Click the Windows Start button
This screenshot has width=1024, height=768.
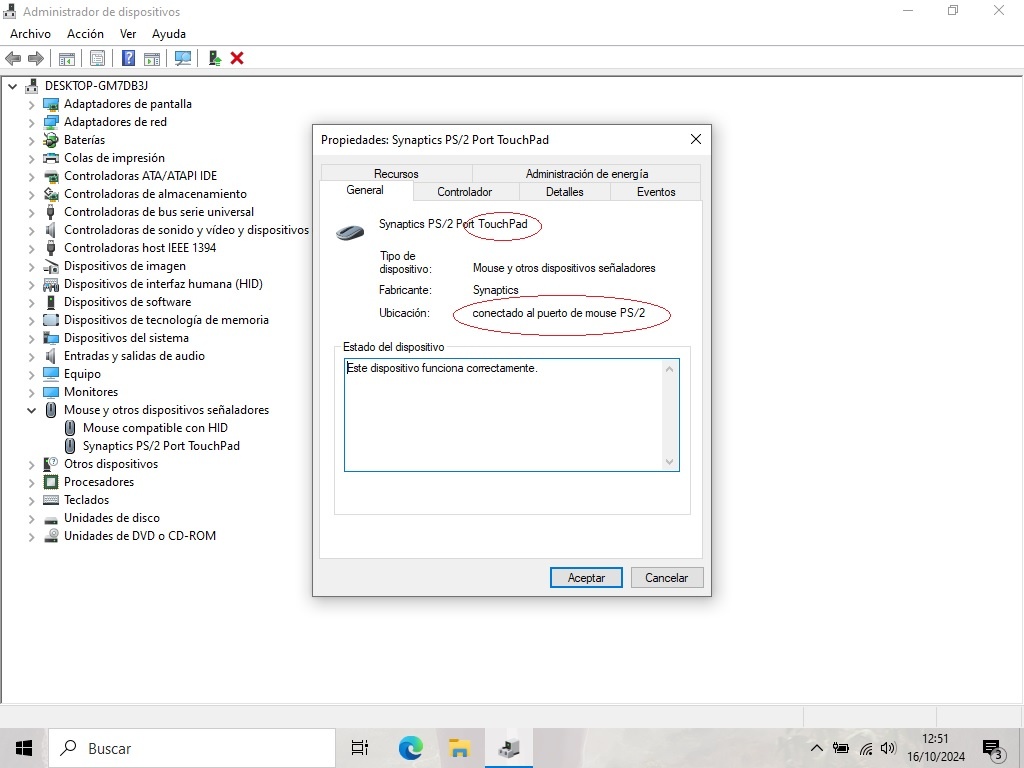[24, 748]
